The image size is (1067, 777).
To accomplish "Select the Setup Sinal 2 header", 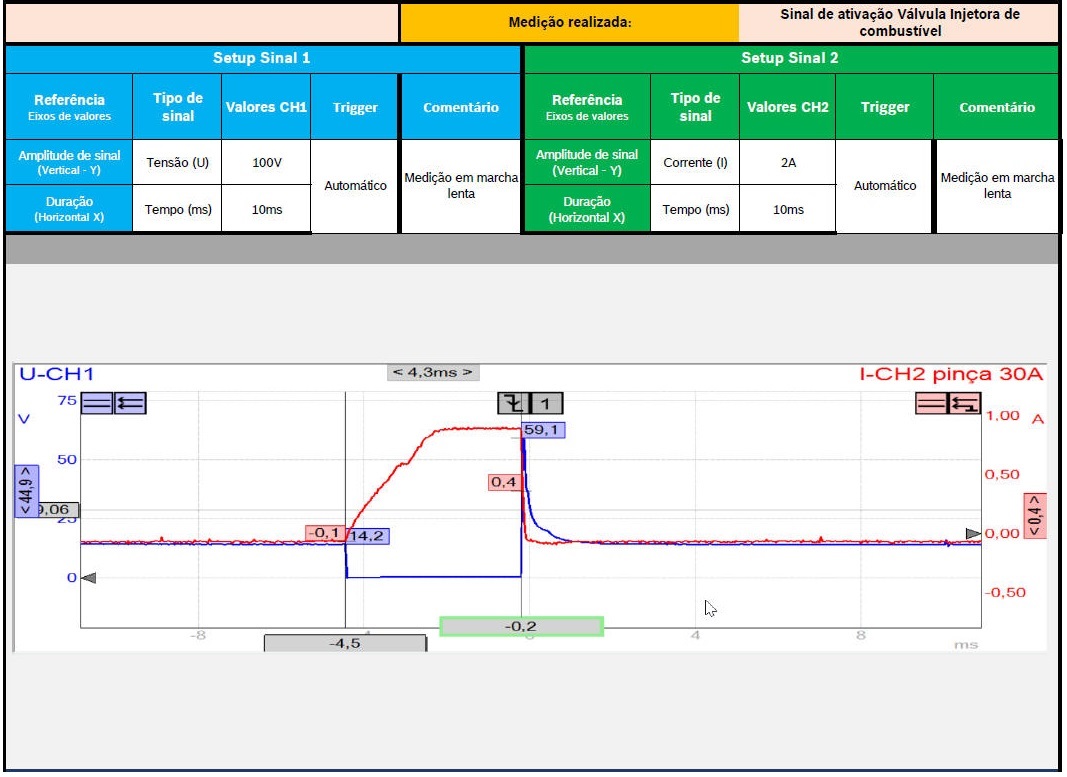I will [789, 58].
